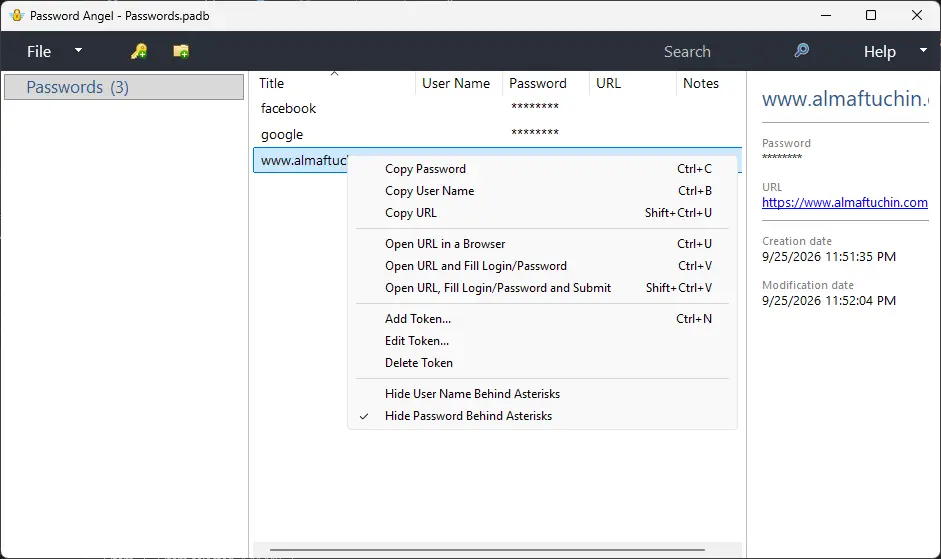The image size is (941, 559).
Task: Close the Password Angel window
Action: (x=917, y=16)
